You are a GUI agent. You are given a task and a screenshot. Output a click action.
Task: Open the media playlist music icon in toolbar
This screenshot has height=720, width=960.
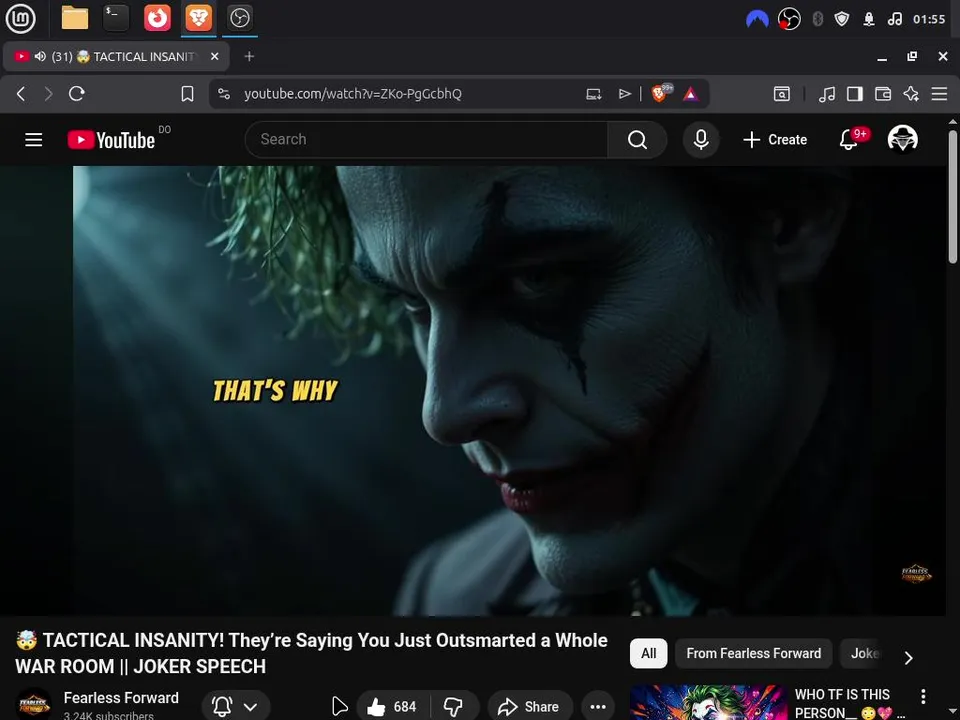click(x=827, y=94)
